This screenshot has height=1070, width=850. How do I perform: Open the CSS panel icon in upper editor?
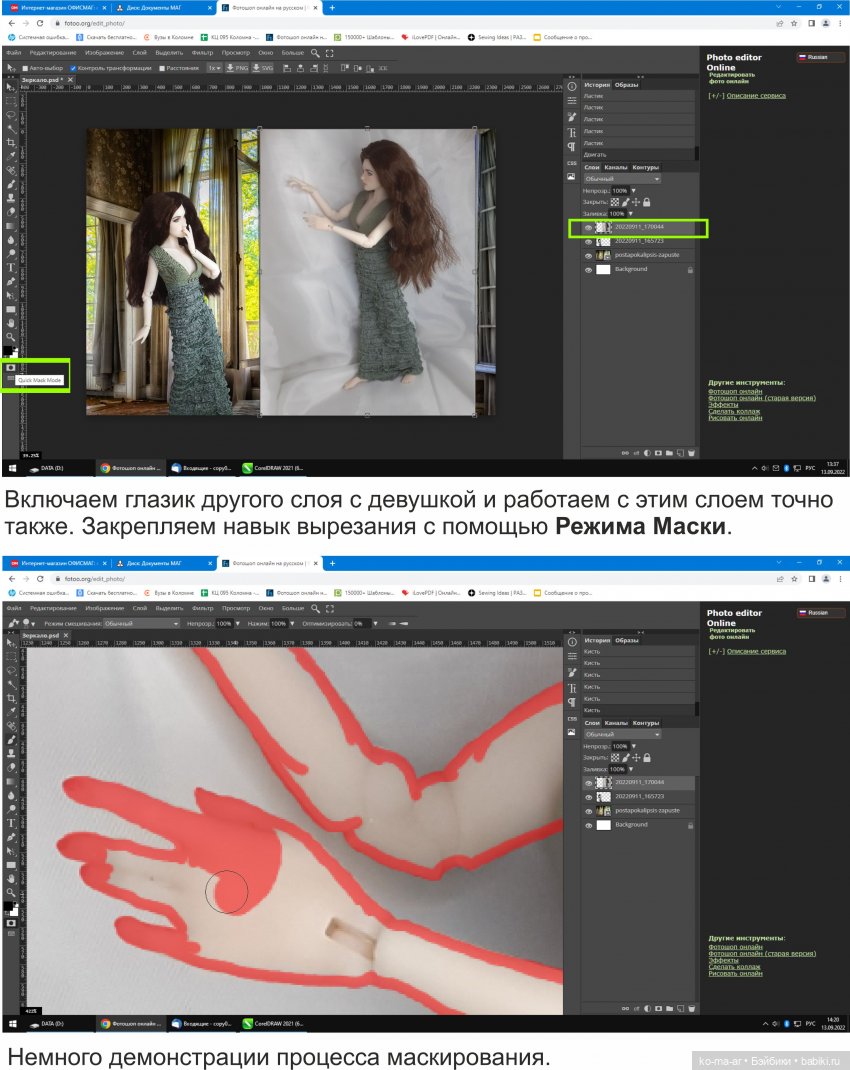point(571,162)
